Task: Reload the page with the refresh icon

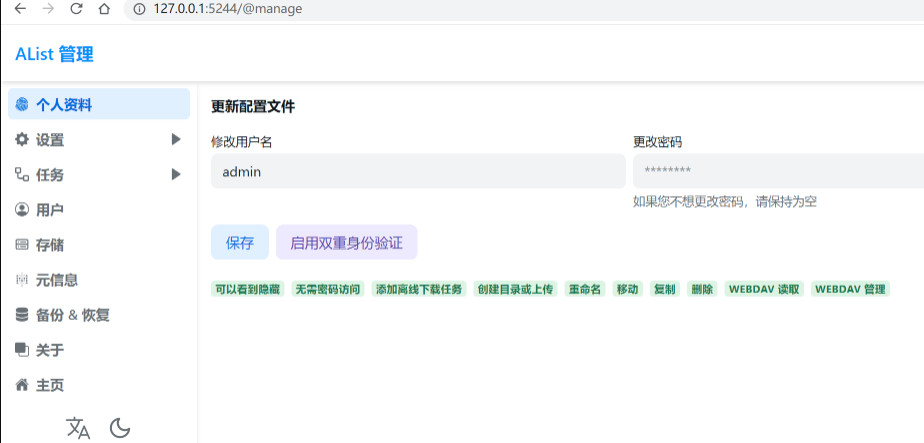Action: tap(77, 9)
